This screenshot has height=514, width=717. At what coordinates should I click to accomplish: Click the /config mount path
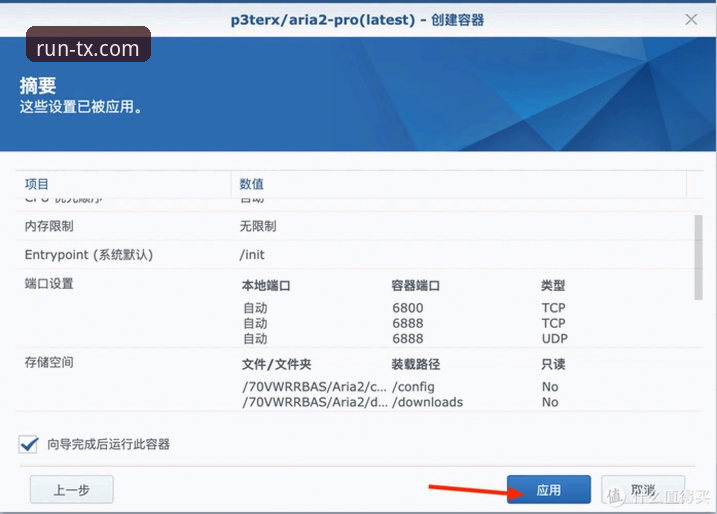(413, 387)
